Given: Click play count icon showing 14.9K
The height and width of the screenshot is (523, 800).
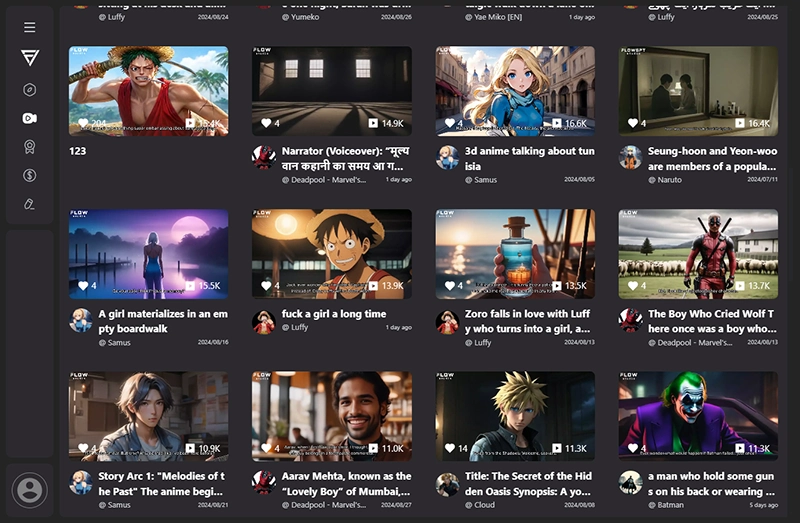Looking at the screenshot, I should tap(373, 123).
